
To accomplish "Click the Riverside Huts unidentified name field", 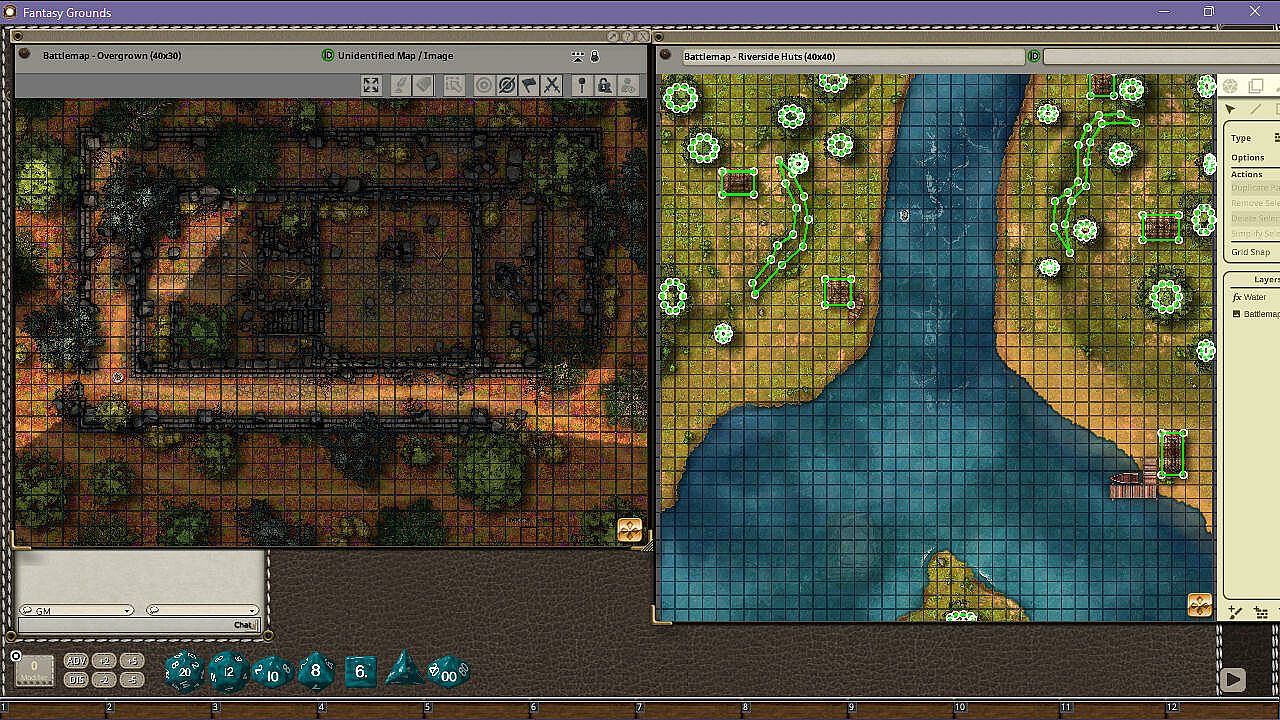I will coord(1160,57).
